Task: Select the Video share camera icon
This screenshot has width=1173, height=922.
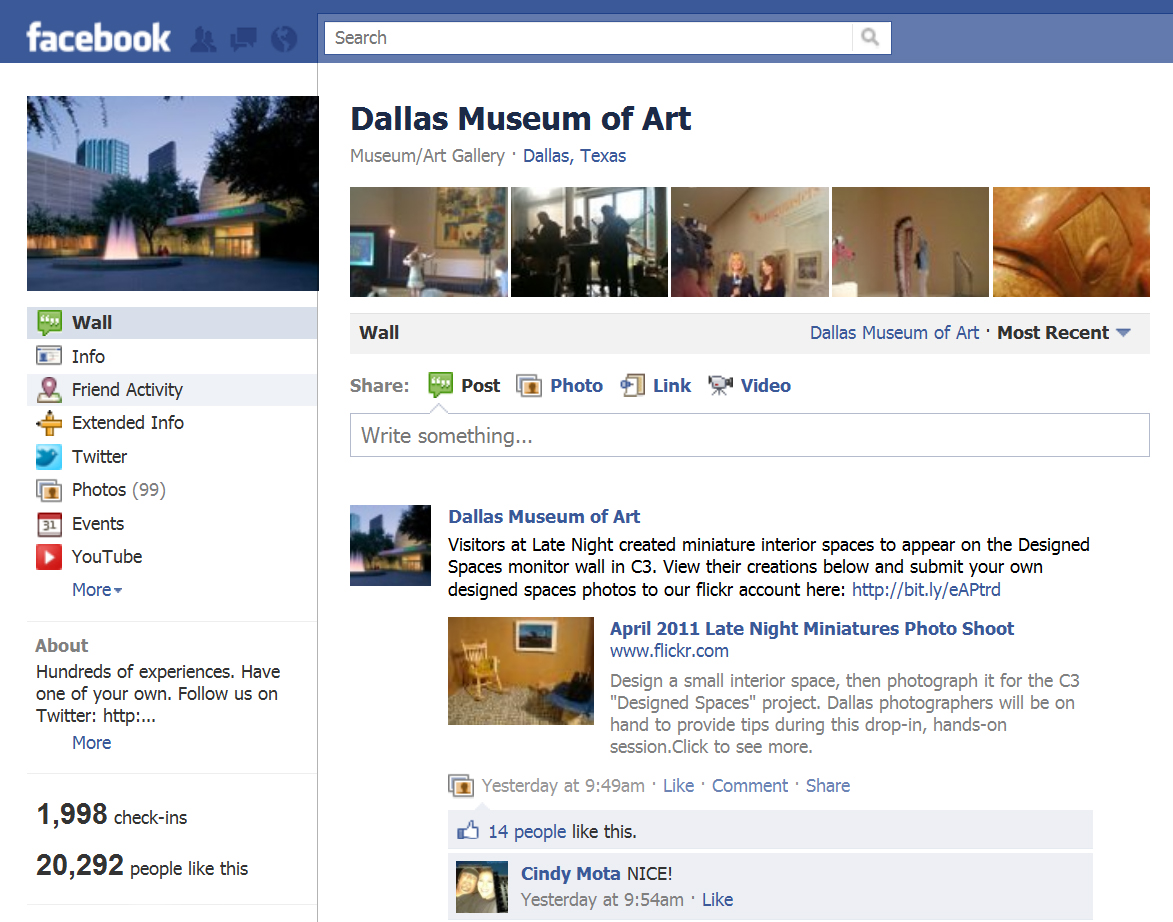Action: click(720, 385)
